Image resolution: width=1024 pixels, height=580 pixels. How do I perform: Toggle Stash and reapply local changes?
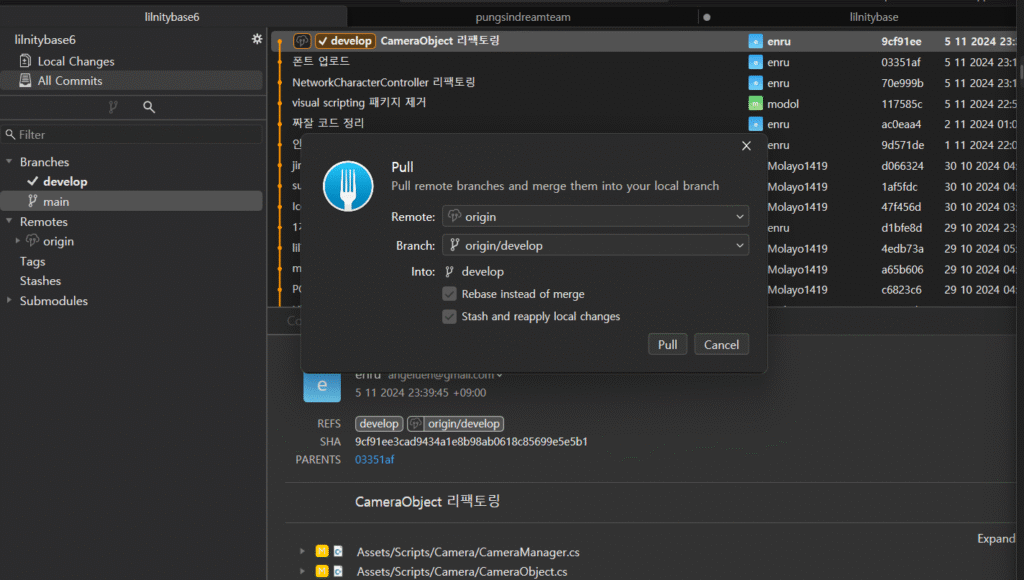(450, 316)
